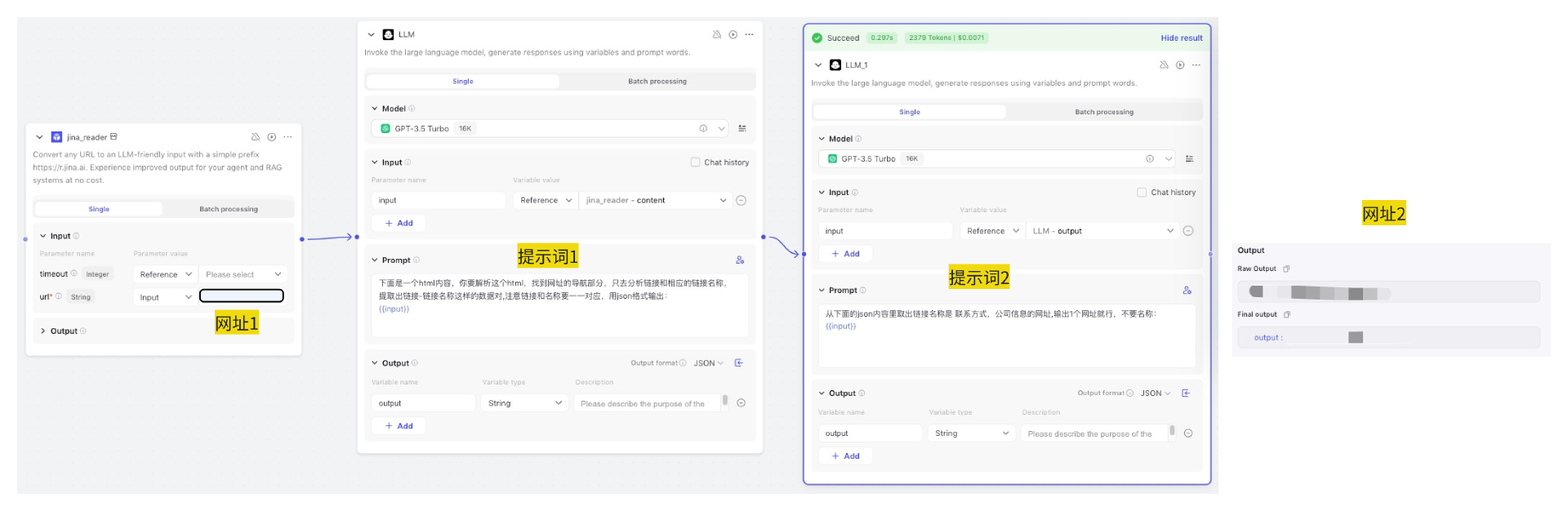This screenshot has height=511, width=1568.
Task: Copy the Raw Output content
Action: [x=1286, y=269]
